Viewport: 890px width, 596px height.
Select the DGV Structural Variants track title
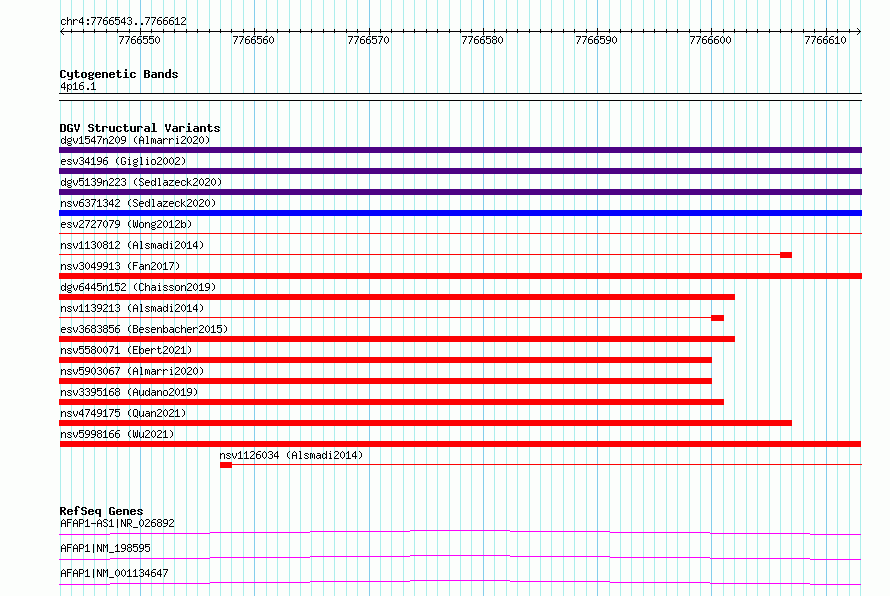[x=140, y=128]
